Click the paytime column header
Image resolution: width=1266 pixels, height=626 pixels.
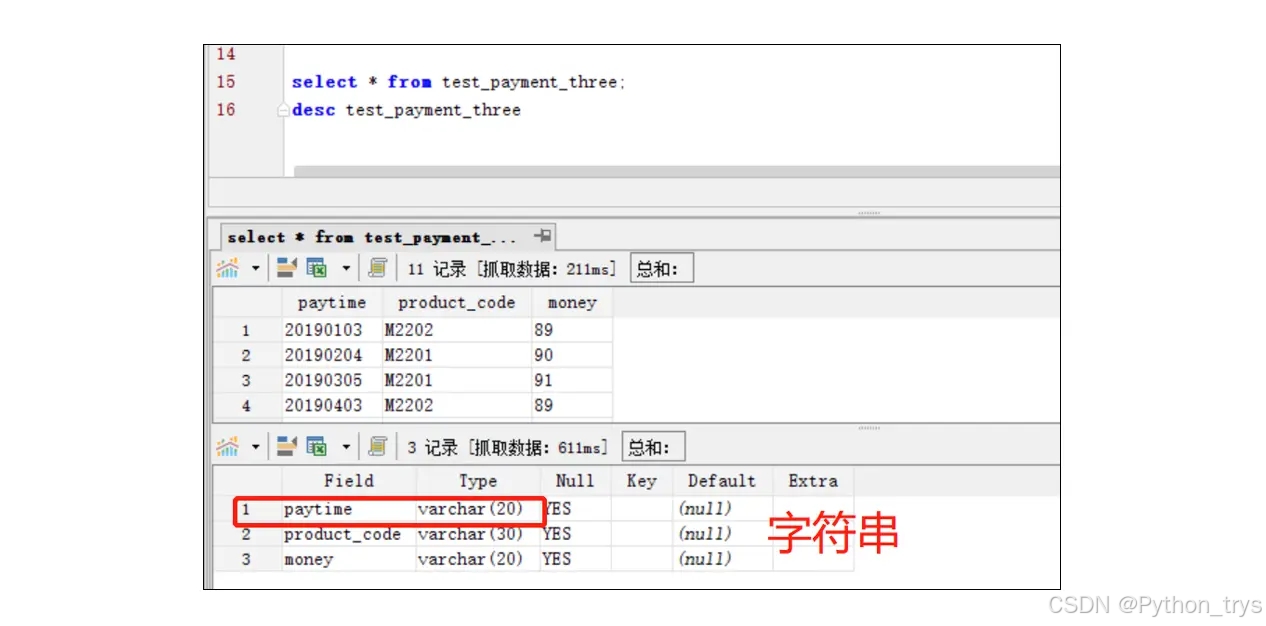(332, 302)
